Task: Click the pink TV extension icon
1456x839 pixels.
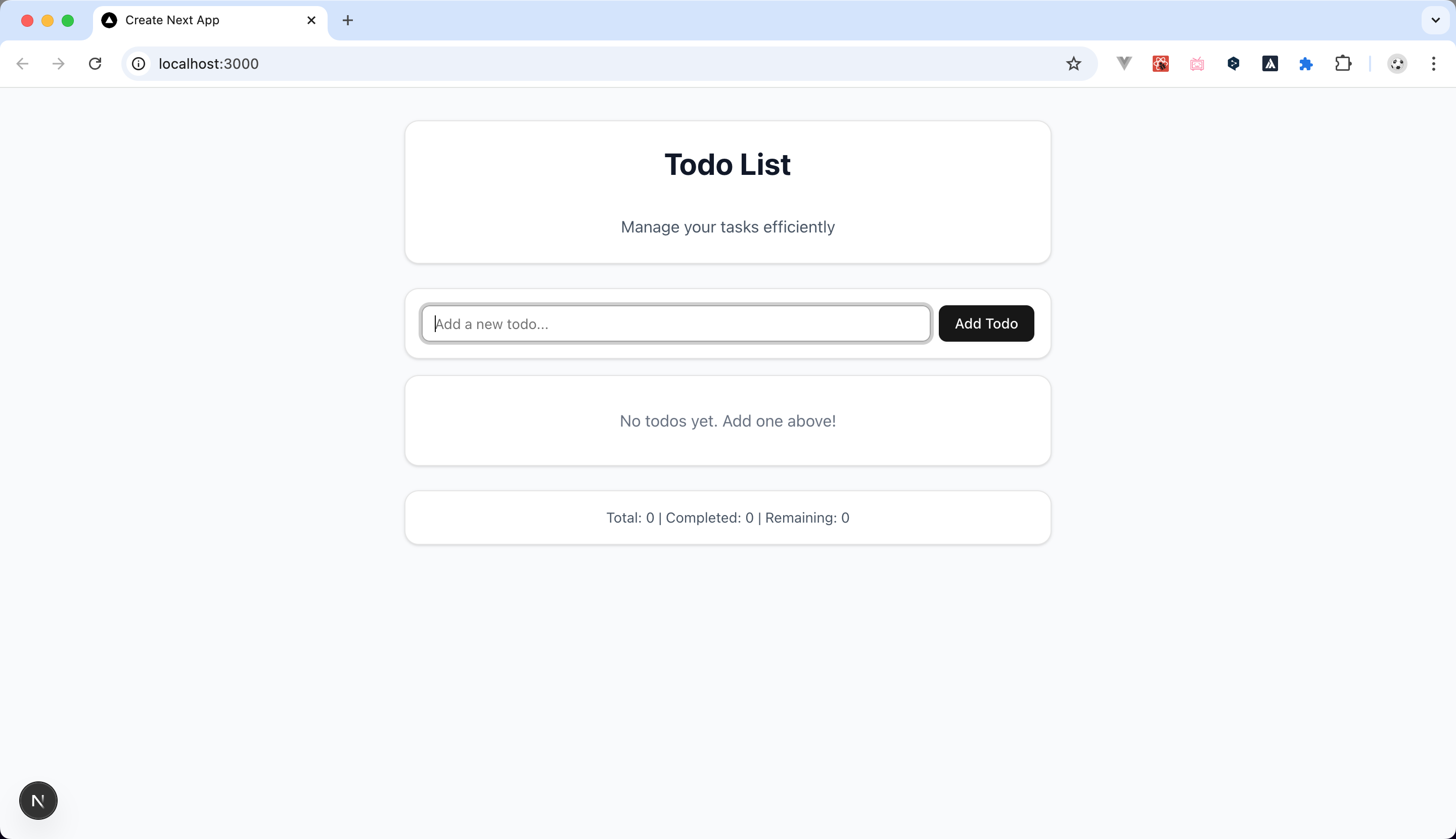Action: 1197,63
